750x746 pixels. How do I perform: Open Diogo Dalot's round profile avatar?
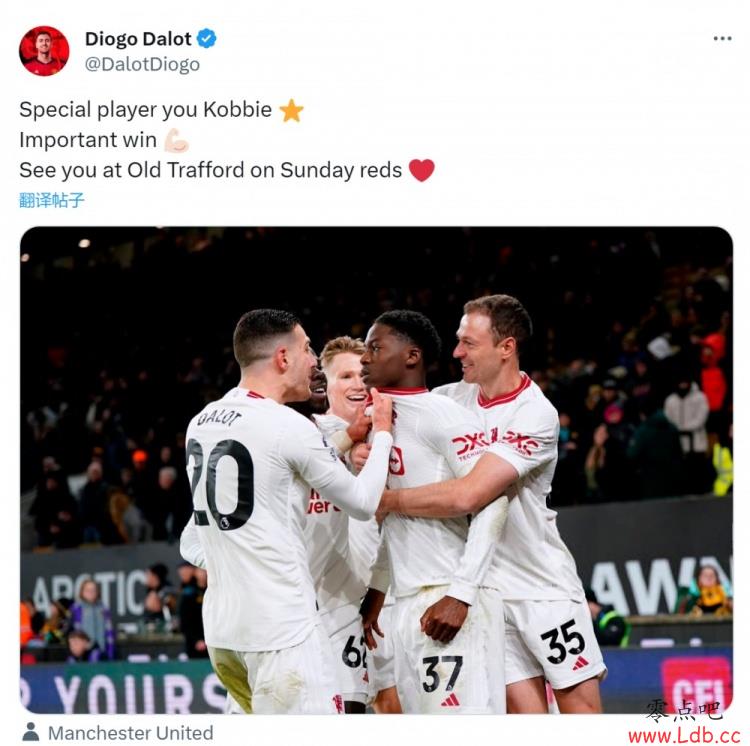click(x=44, y=51)
